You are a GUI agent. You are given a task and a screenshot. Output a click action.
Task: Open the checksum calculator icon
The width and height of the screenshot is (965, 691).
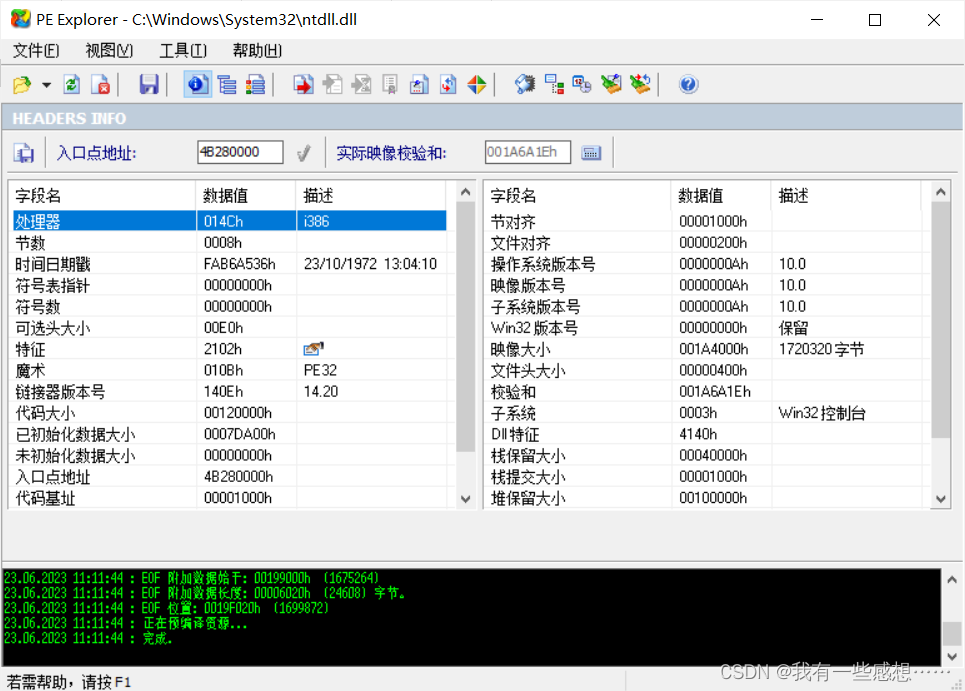point(592,152)
